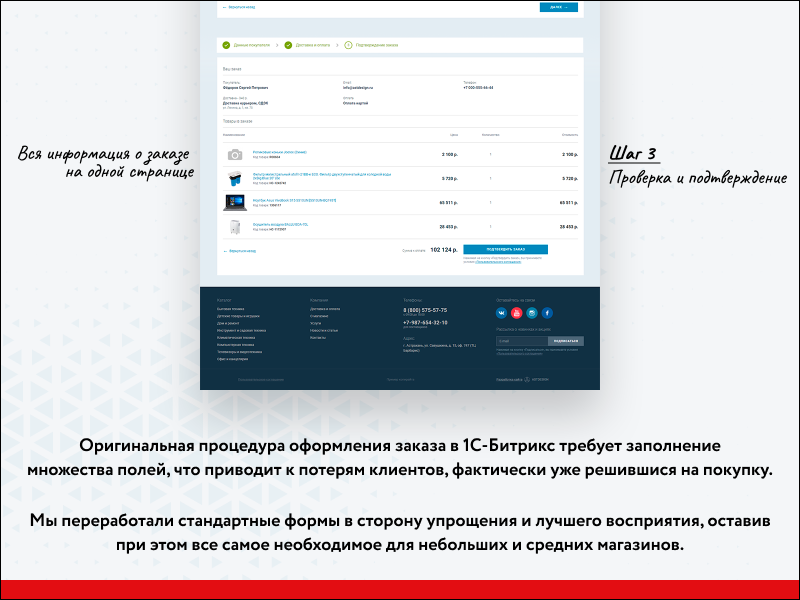Click the Instagram icon in footer

click(532, 313)
